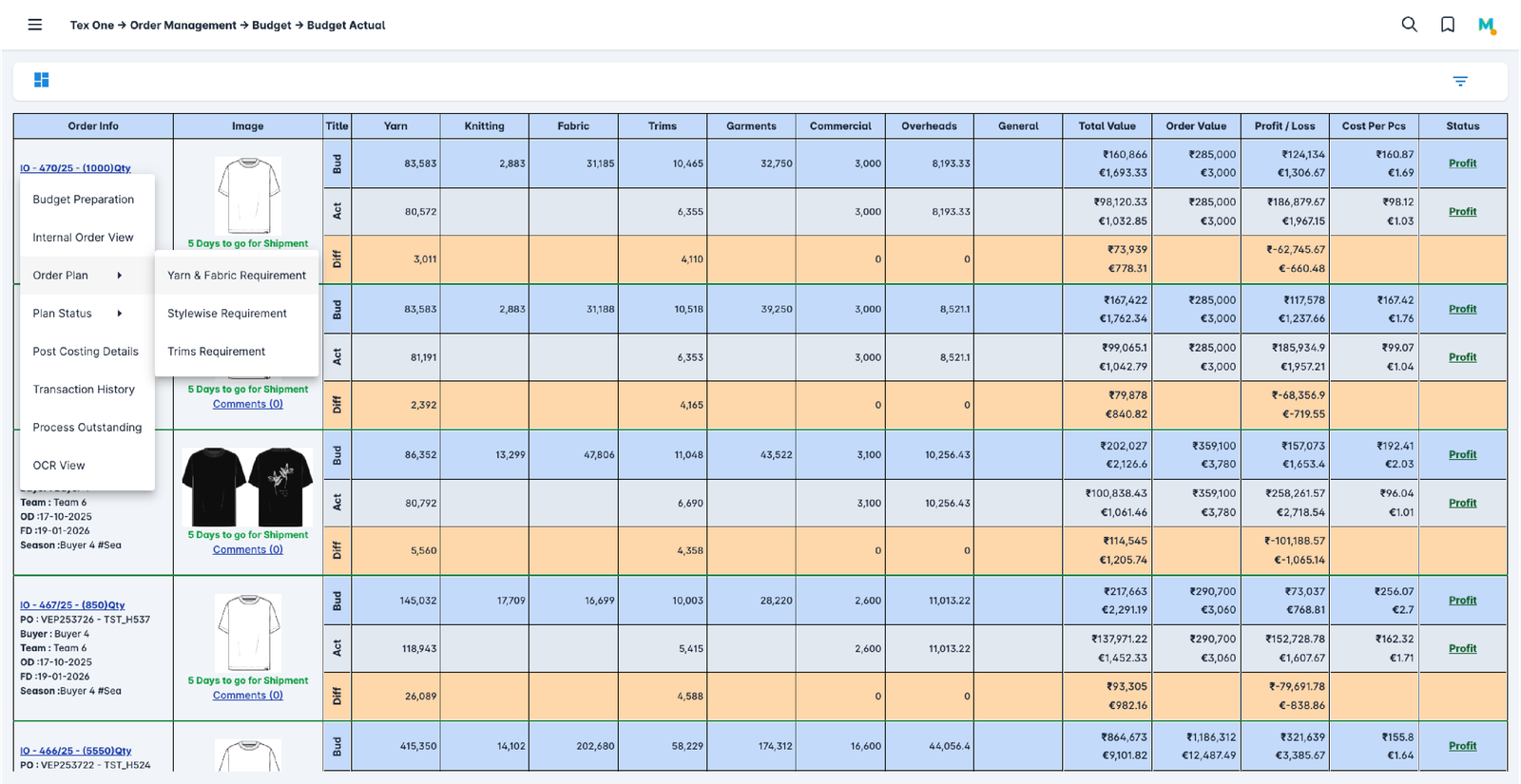Open the filter icon on toolbar
The width and height of the screenshot is (1521, 784).
pos(1460,82)
